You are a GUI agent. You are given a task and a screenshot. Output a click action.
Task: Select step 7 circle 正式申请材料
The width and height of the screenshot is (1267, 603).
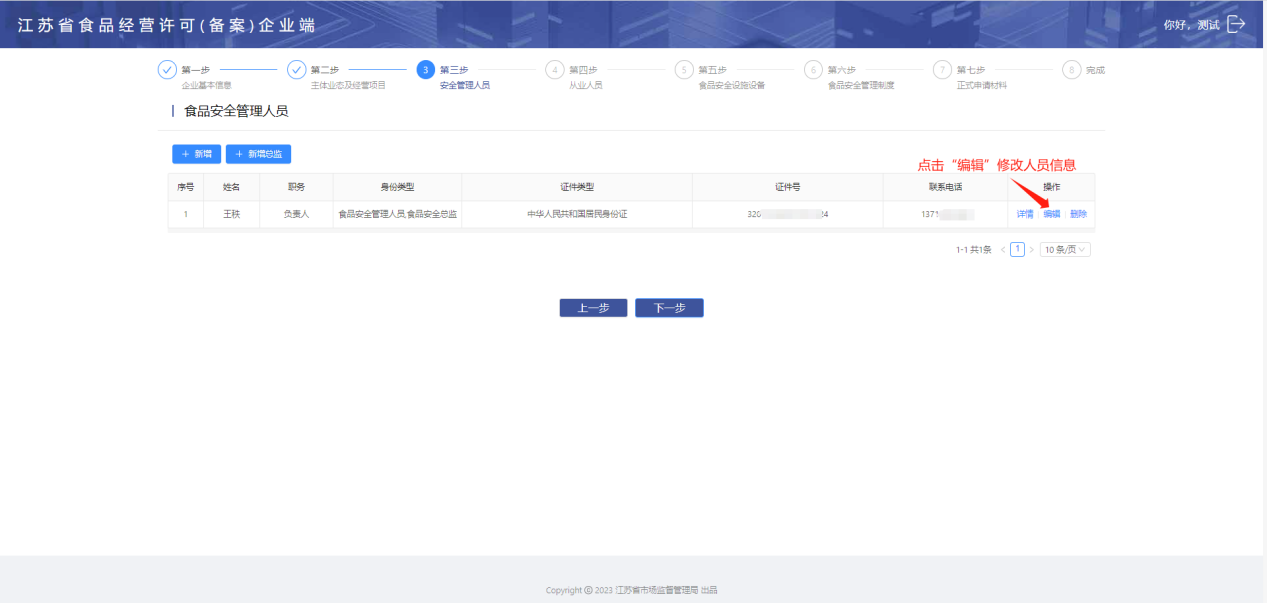point(942,70)
